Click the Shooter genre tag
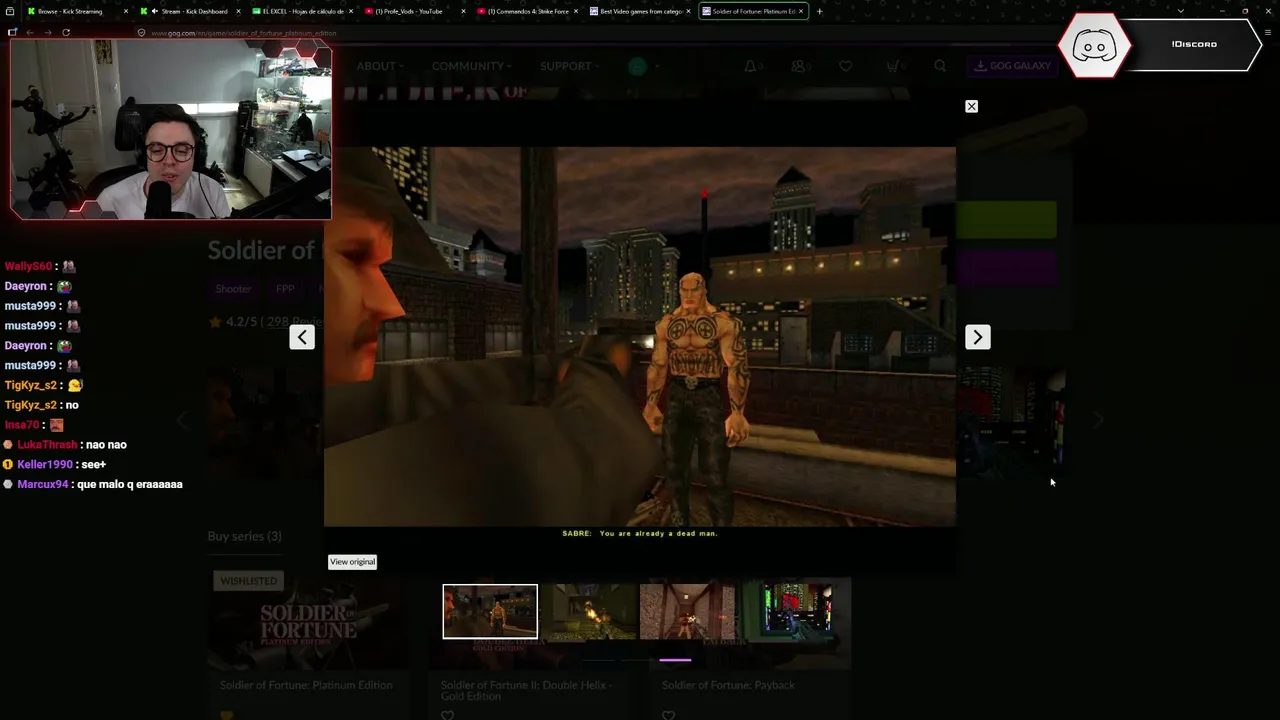The height and width of the screenshot is (720, 1280). tap(233, 289)
